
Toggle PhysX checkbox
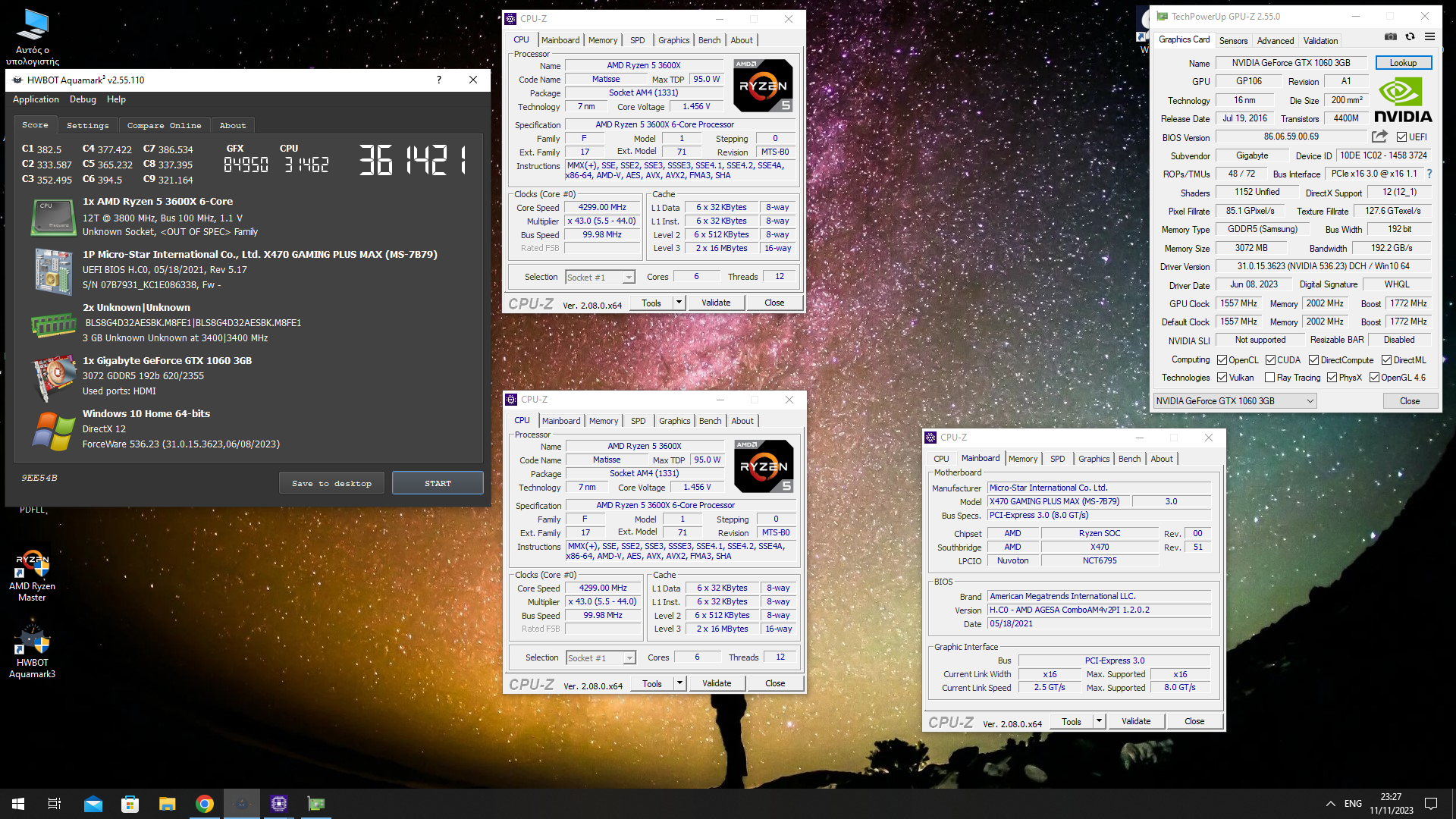click(1332, 378)
